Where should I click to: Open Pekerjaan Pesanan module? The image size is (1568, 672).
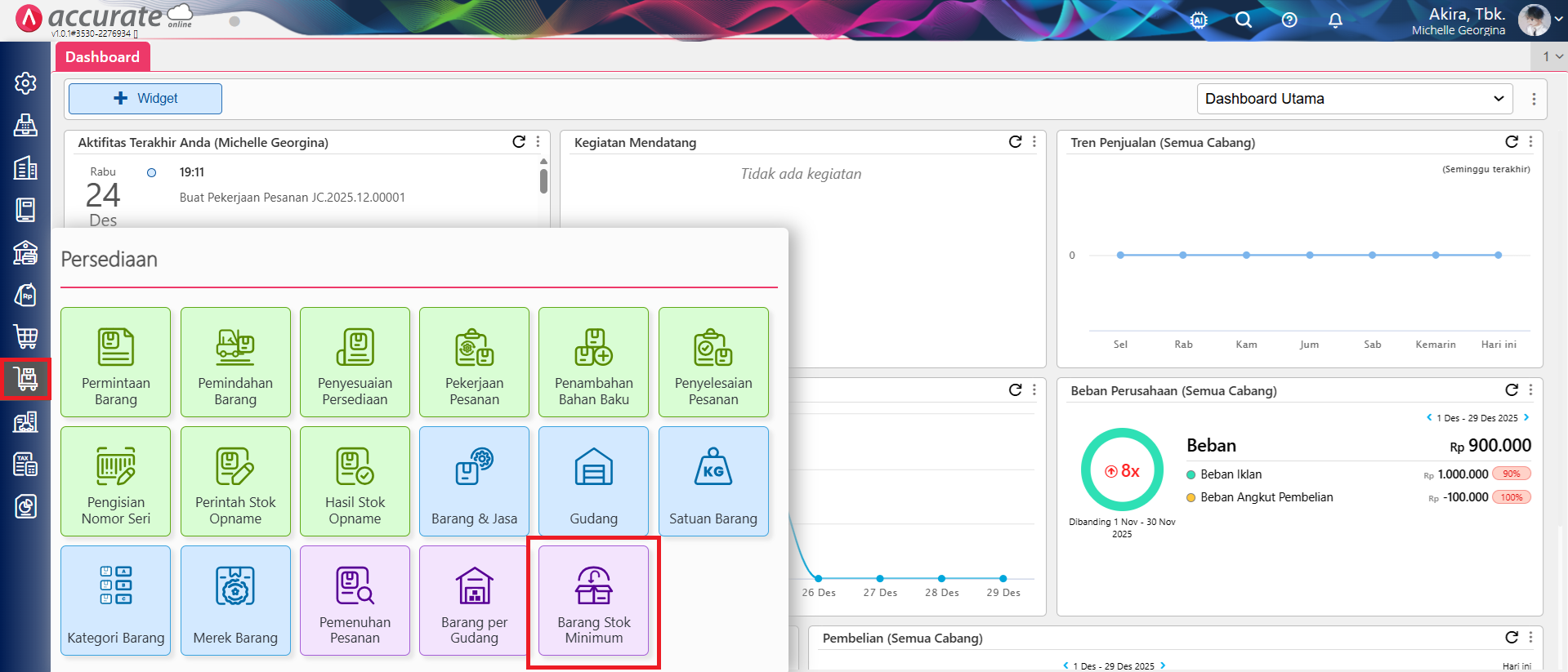(474, 362)
